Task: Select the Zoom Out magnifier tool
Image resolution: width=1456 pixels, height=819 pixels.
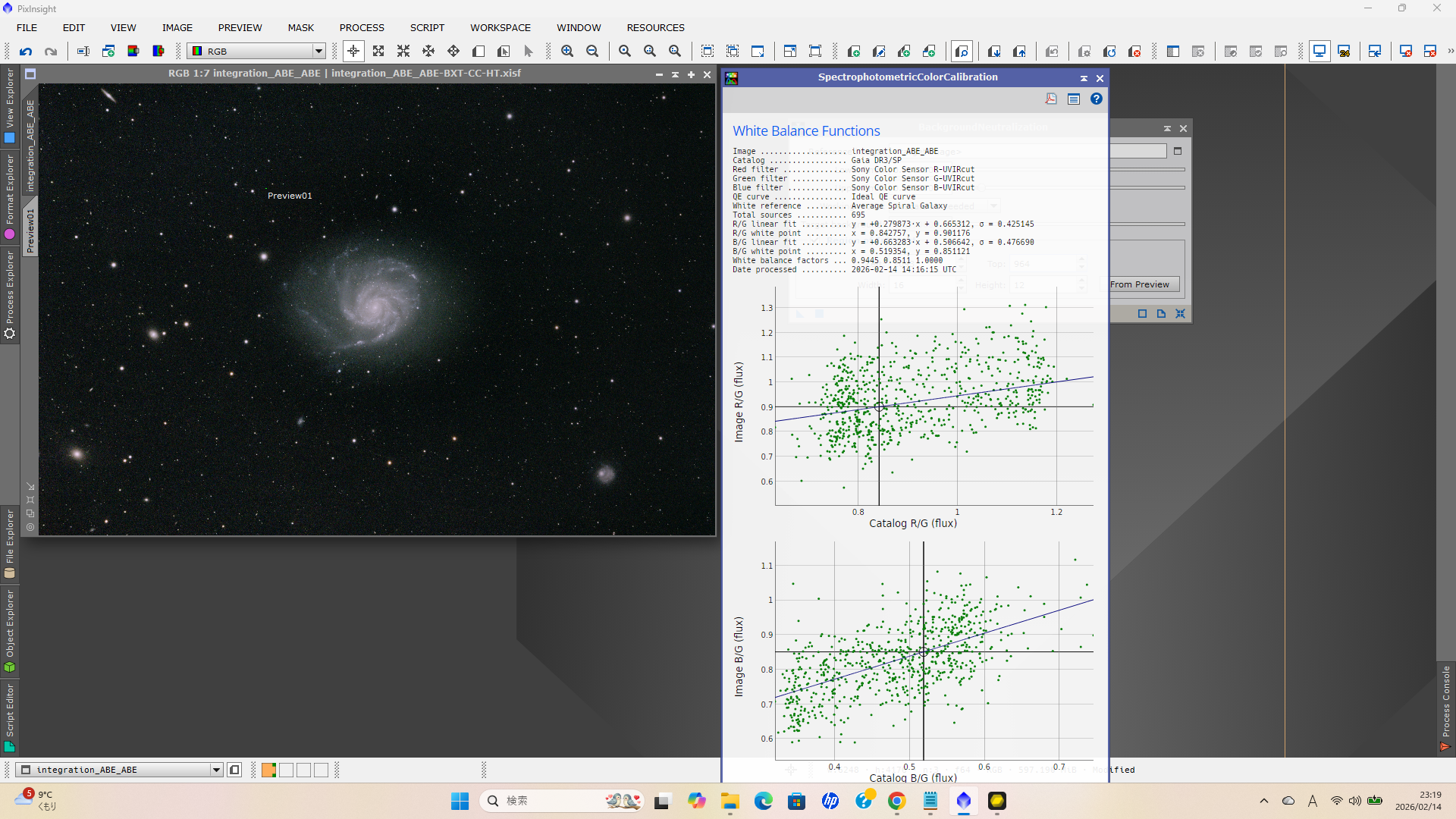Action: (x=592, y=52)
